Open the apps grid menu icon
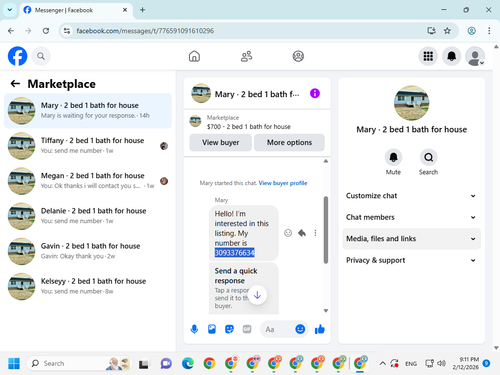 coord(428,56)
